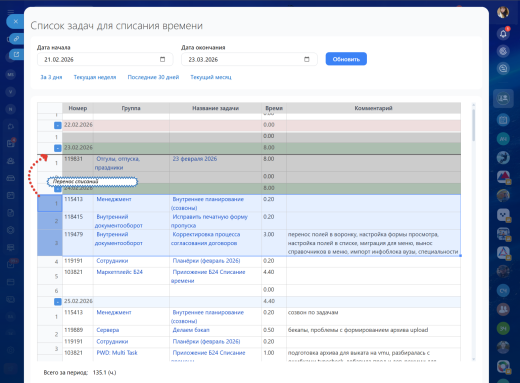Click the comment 'созвон по задачам'
Viewport: 520px width, 383px height.
coord(313,312)
